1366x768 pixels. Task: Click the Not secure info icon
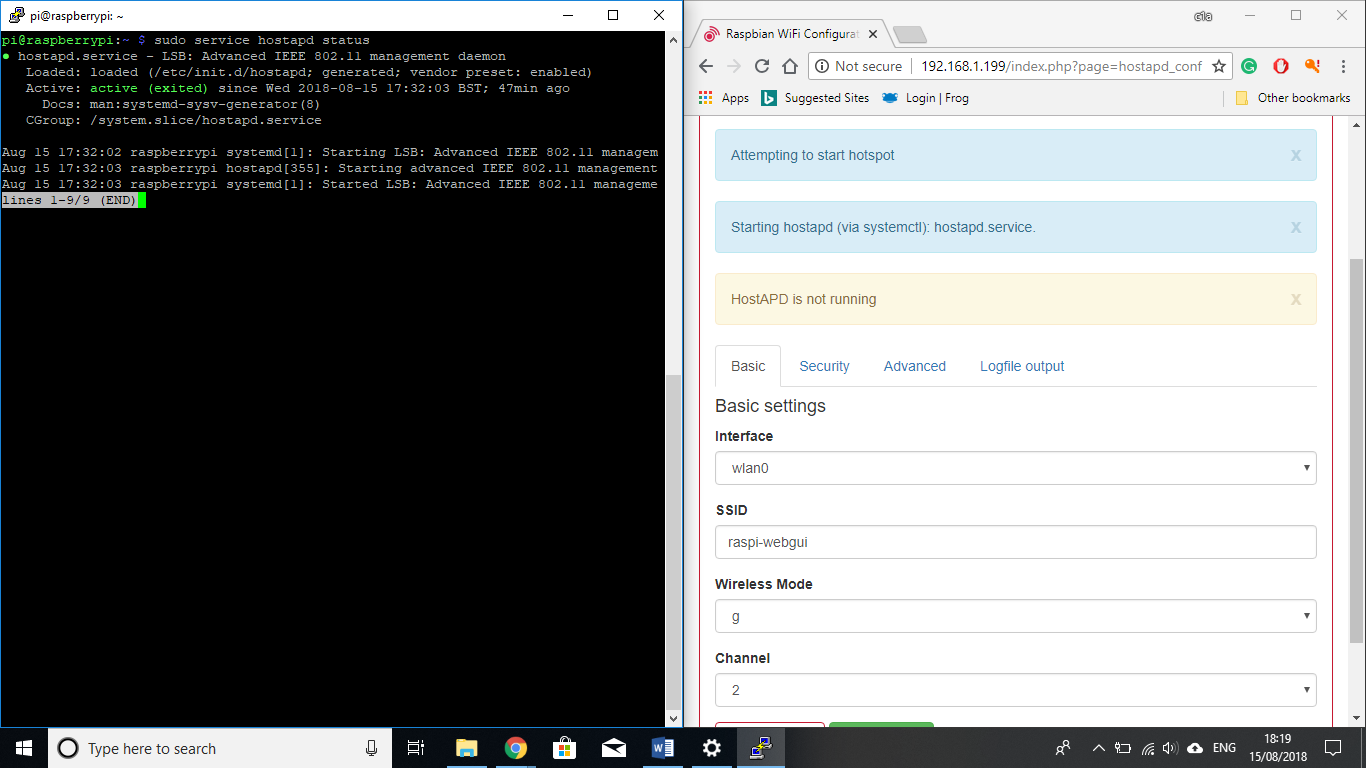(x=823, y=66)
